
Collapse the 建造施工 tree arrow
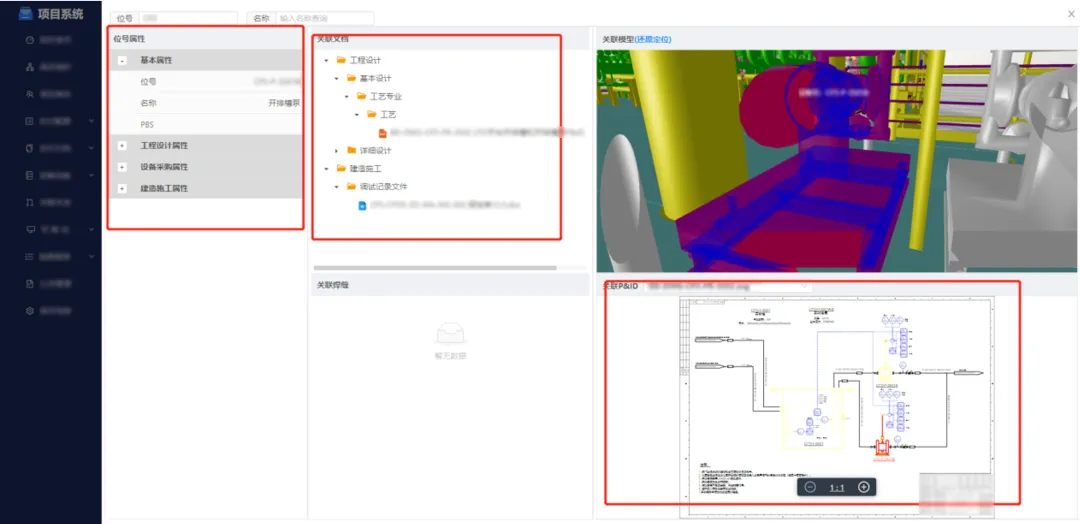point(326,168)
